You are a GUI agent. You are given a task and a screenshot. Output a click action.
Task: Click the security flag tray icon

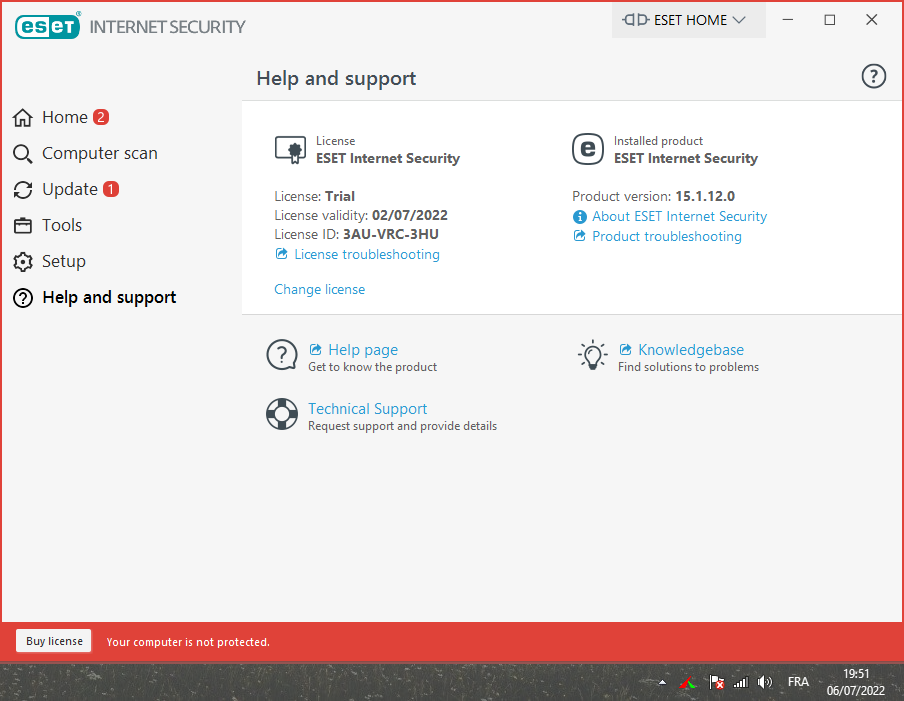pyautogui.click(x=717, y=683)
